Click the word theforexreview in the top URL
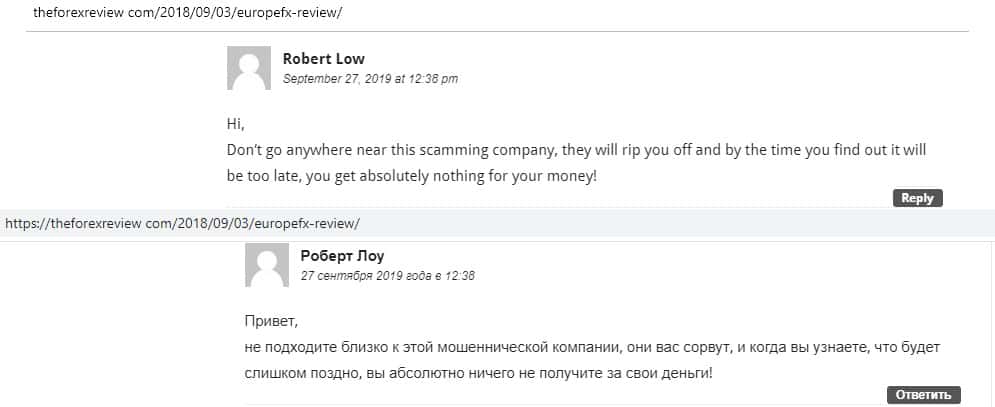The image size is (995, 407). point(79,13)
